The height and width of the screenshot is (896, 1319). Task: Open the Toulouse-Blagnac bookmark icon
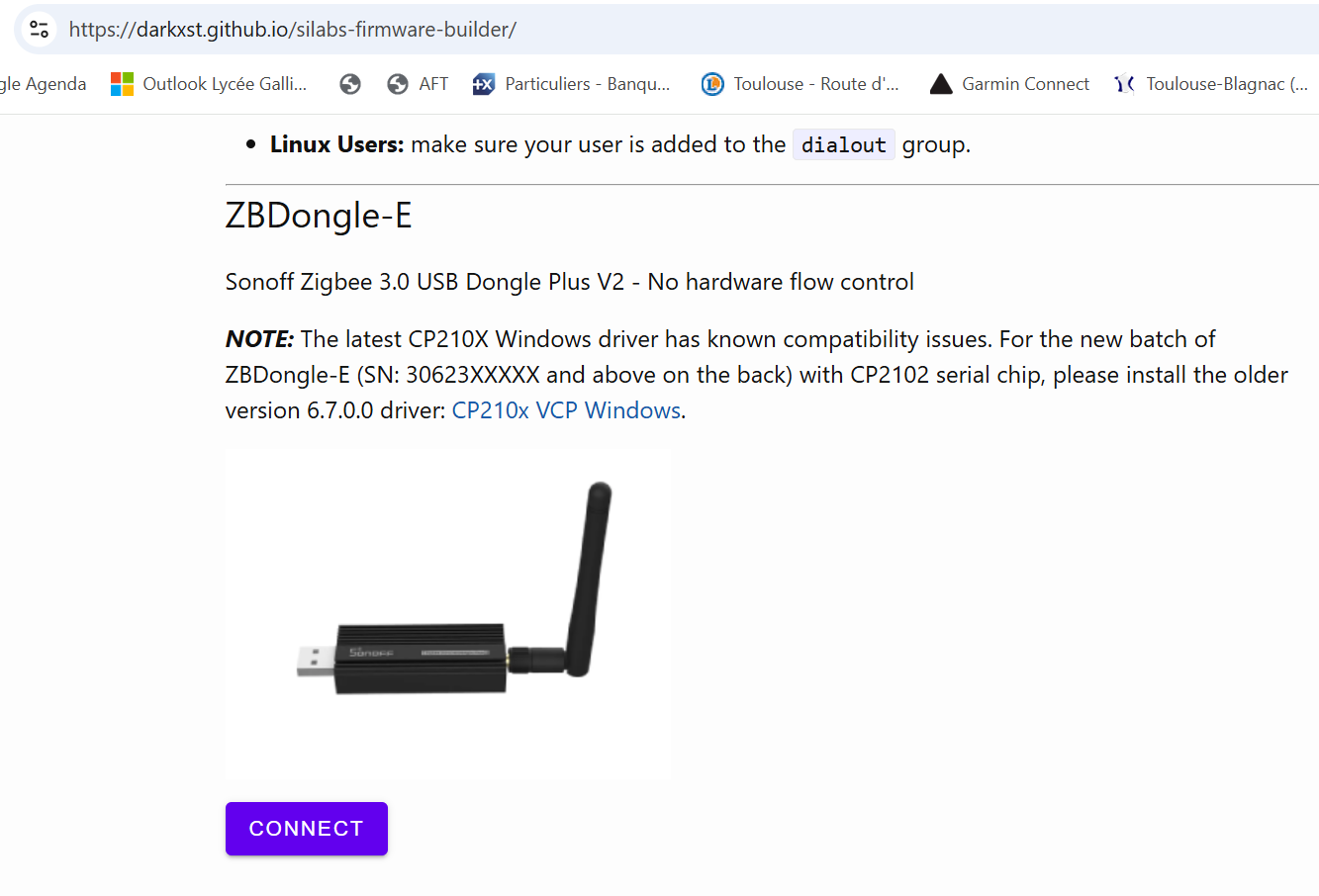(1125, 84)
